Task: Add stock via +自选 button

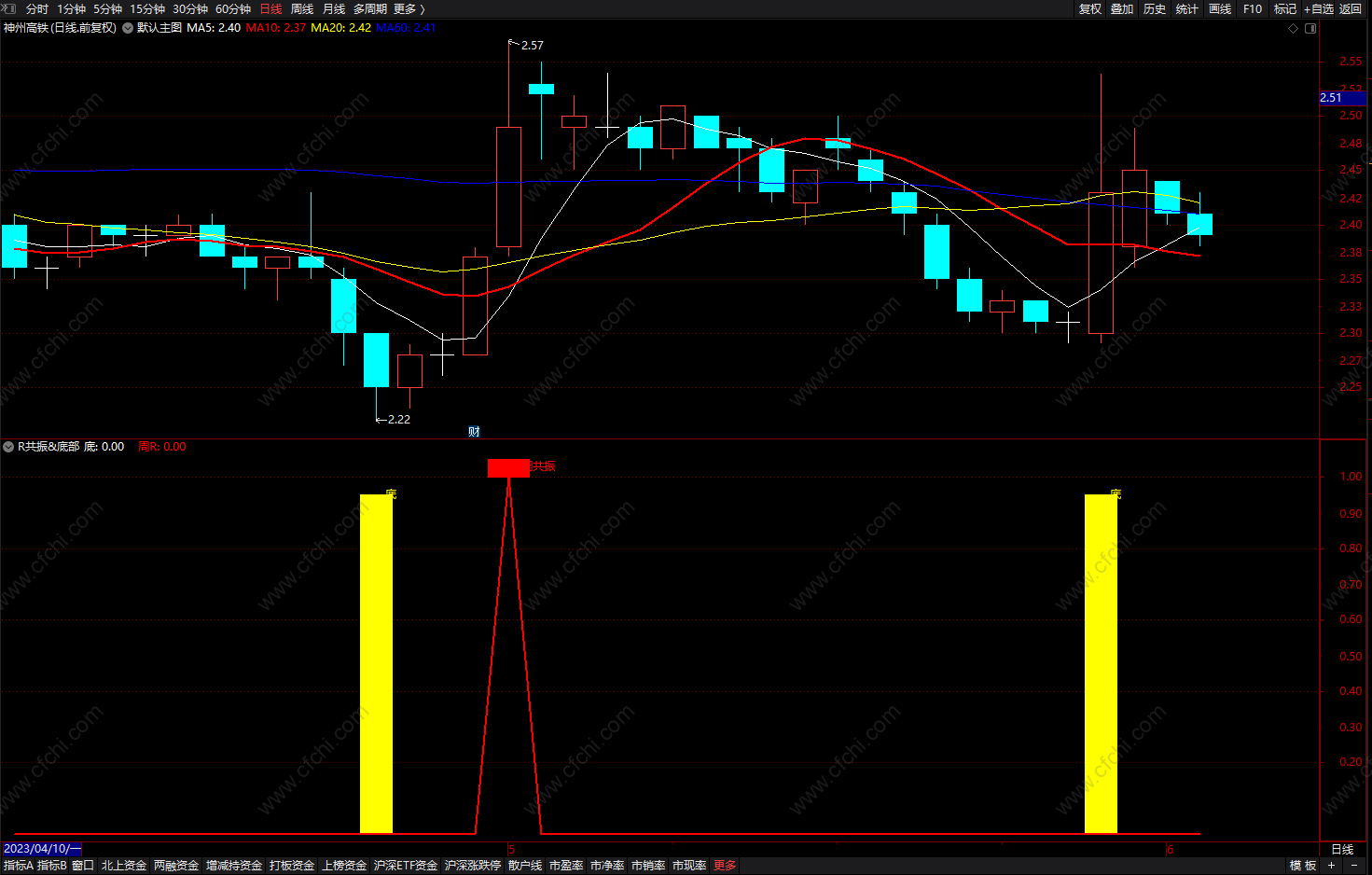Action: coord(1319,8)
